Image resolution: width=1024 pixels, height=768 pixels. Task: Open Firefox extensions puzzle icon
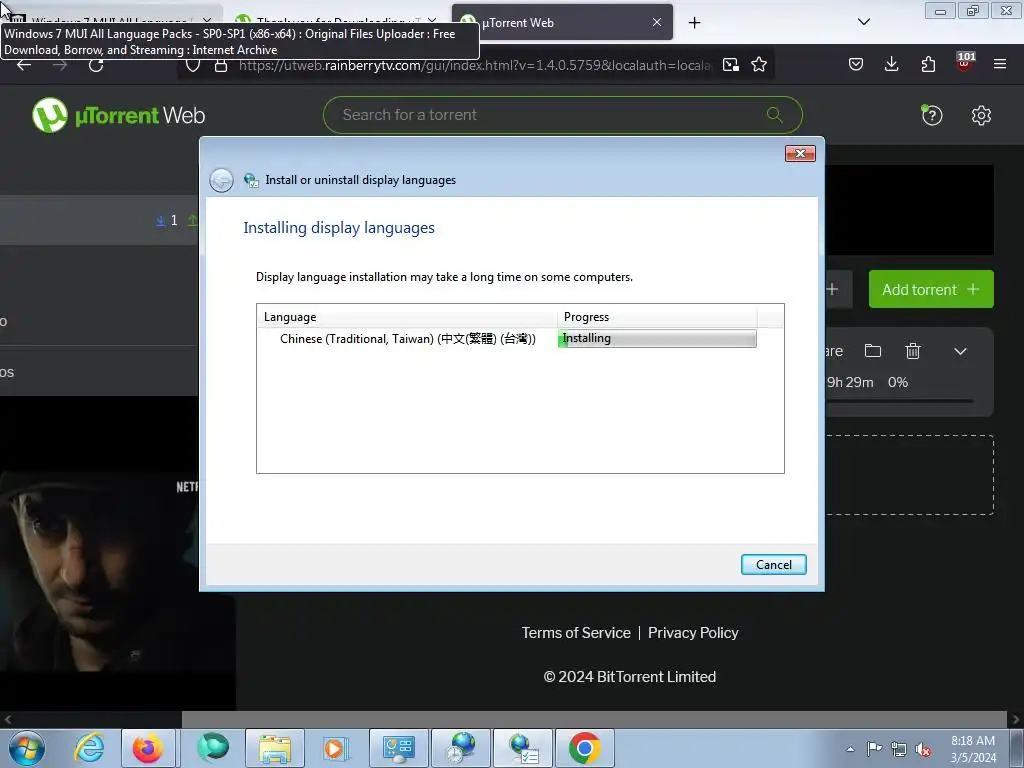[927, 64]
